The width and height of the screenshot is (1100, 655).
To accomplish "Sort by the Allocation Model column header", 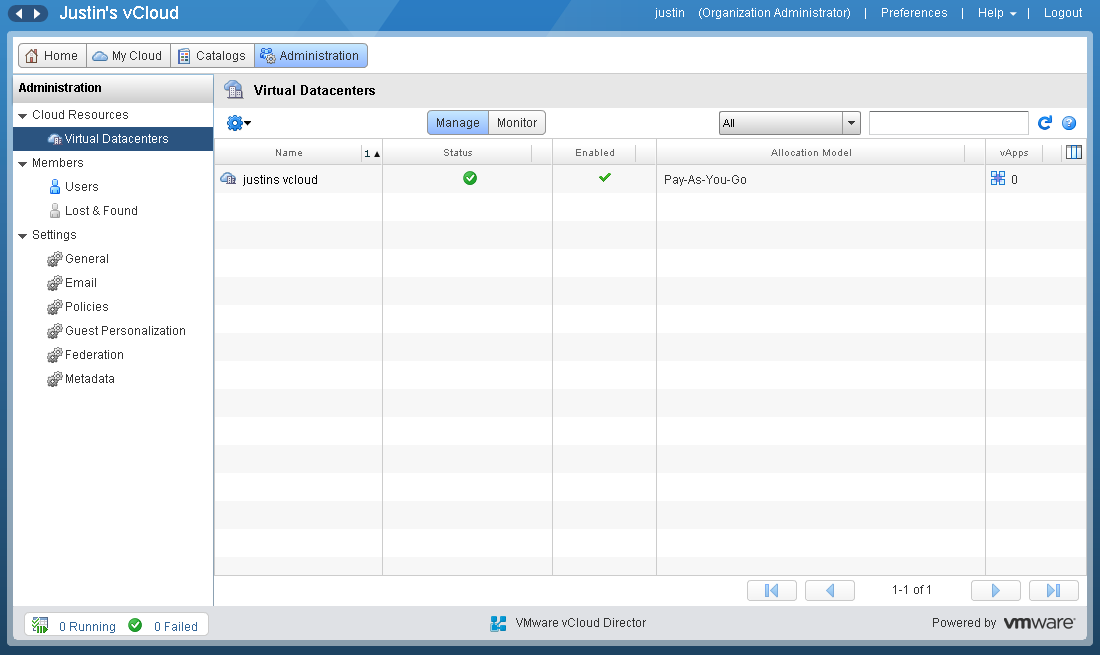I will point(811,153).
